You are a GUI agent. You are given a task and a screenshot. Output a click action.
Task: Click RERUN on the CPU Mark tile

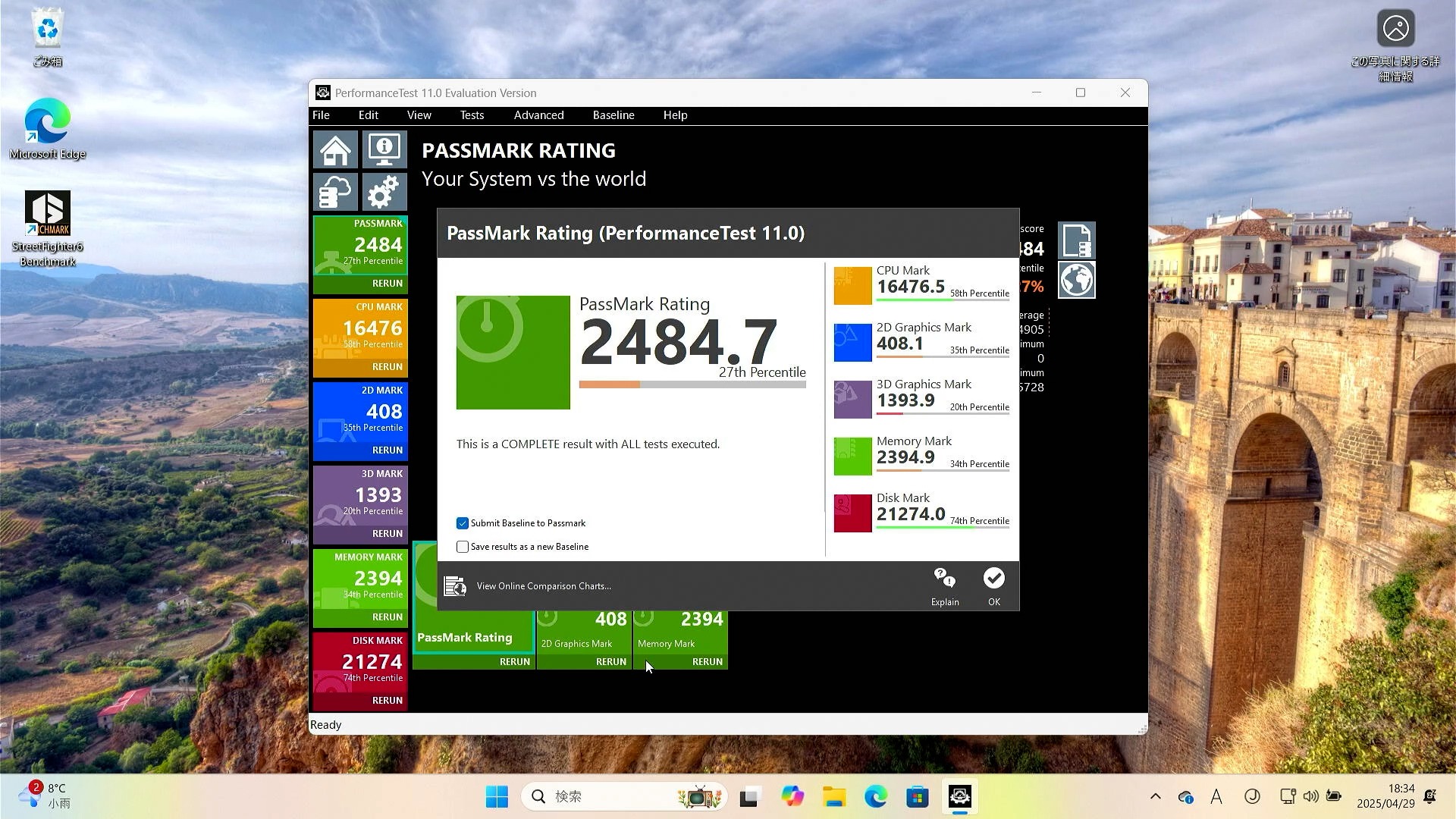(x=387, y=367)
